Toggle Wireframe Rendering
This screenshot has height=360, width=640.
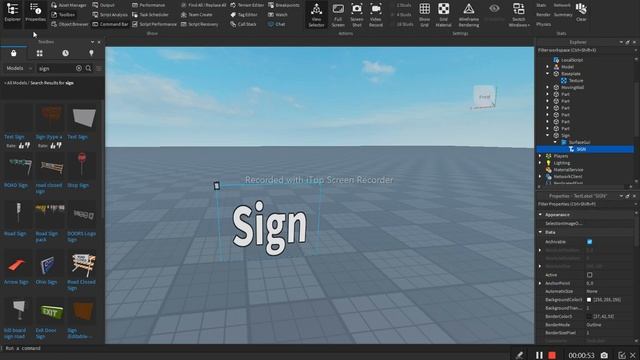(x=469, y=15)
